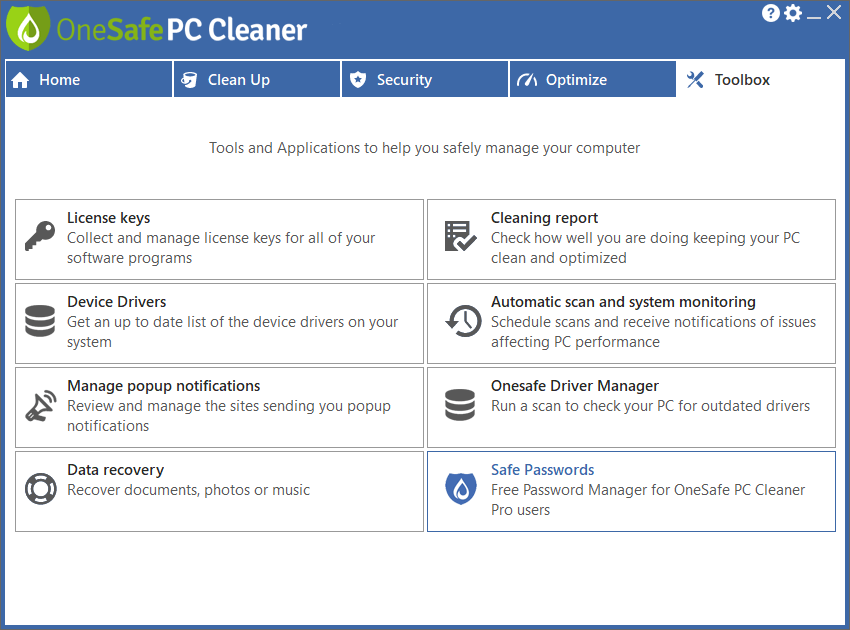
Task: Click 'Check how well you are doing' description
Action: [646, 248]
